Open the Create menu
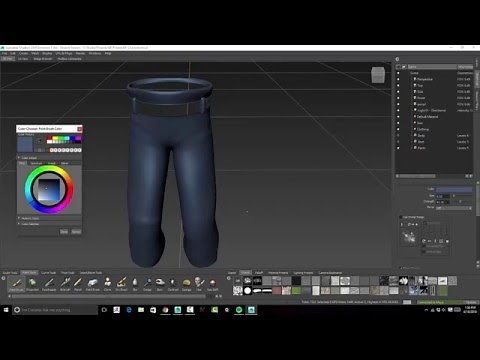 (23, 53)
